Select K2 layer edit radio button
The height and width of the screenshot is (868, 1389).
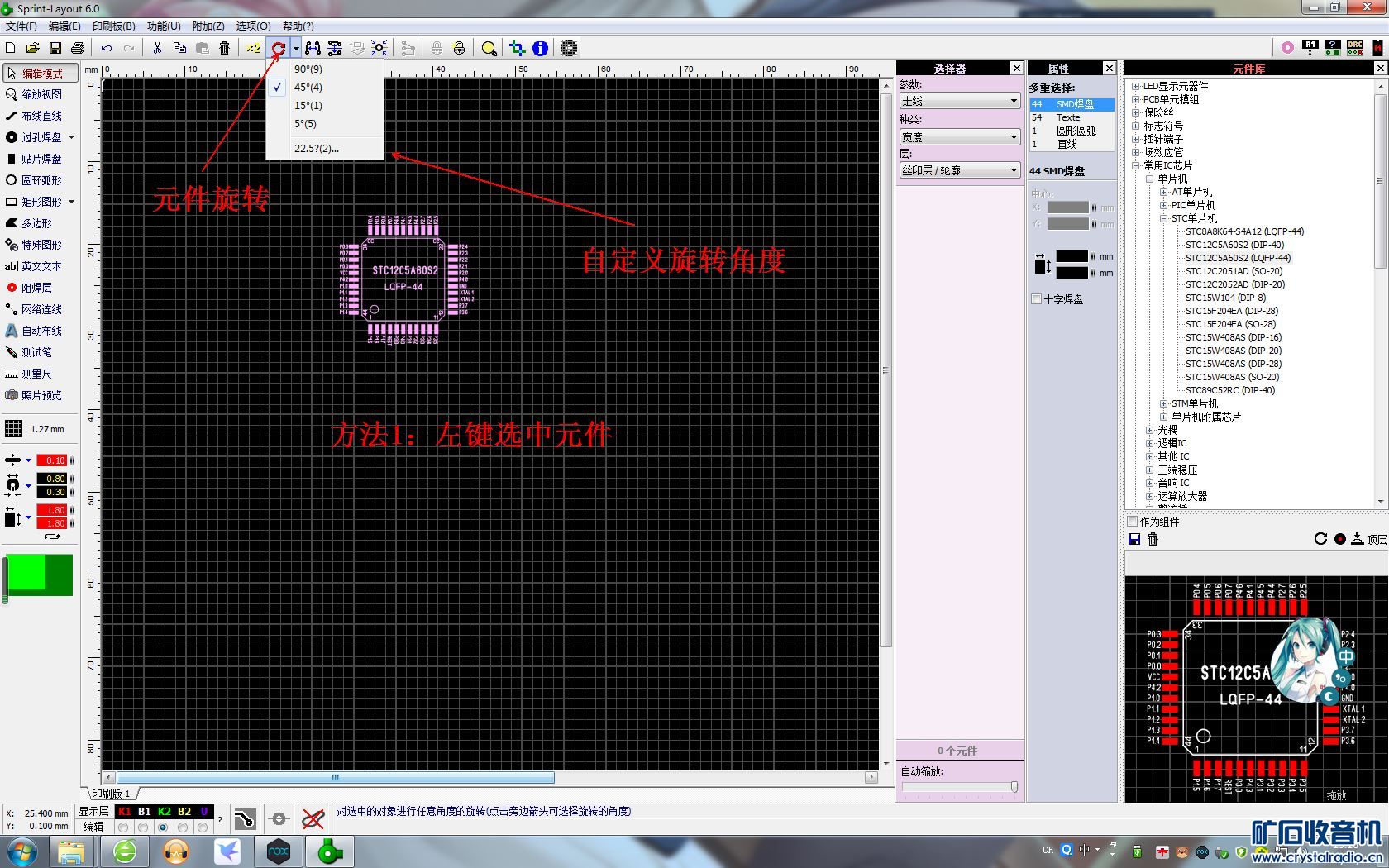point(163,827)
